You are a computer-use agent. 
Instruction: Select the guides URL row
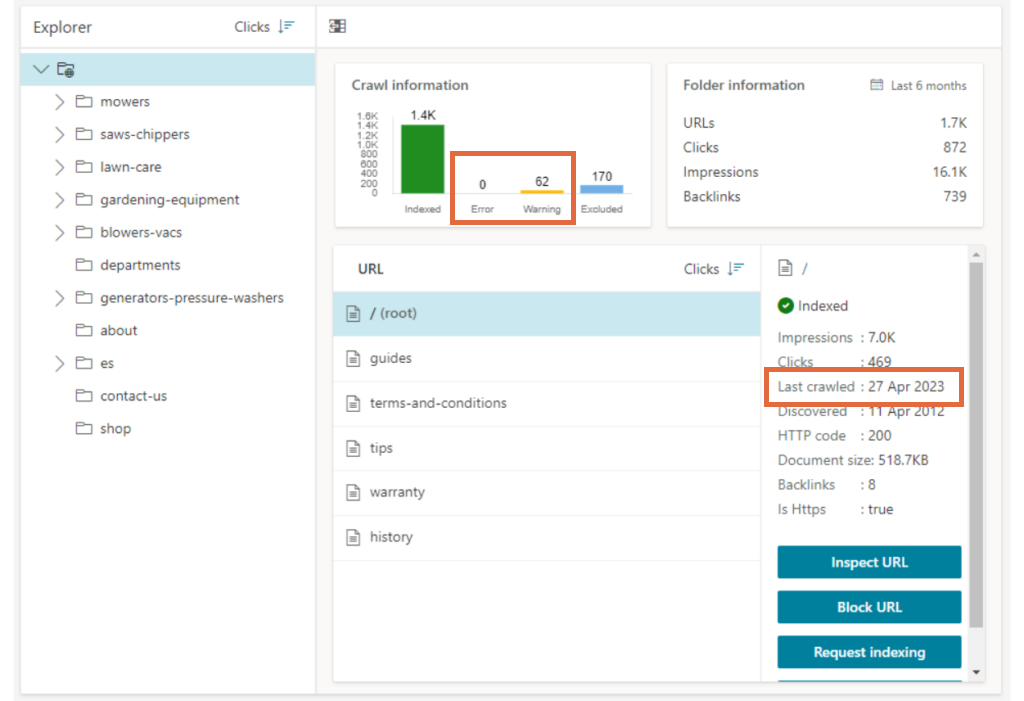(x=547, y=359)
